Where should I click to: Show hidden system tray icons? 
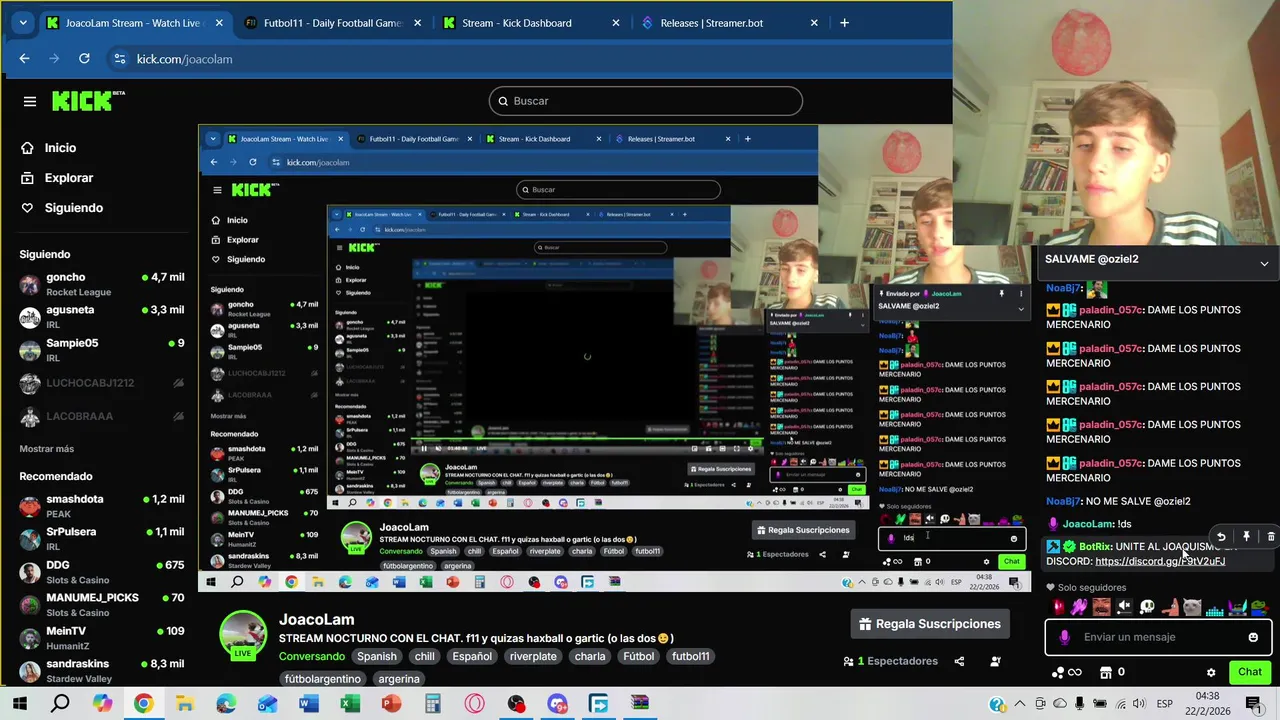(1020, 704)
